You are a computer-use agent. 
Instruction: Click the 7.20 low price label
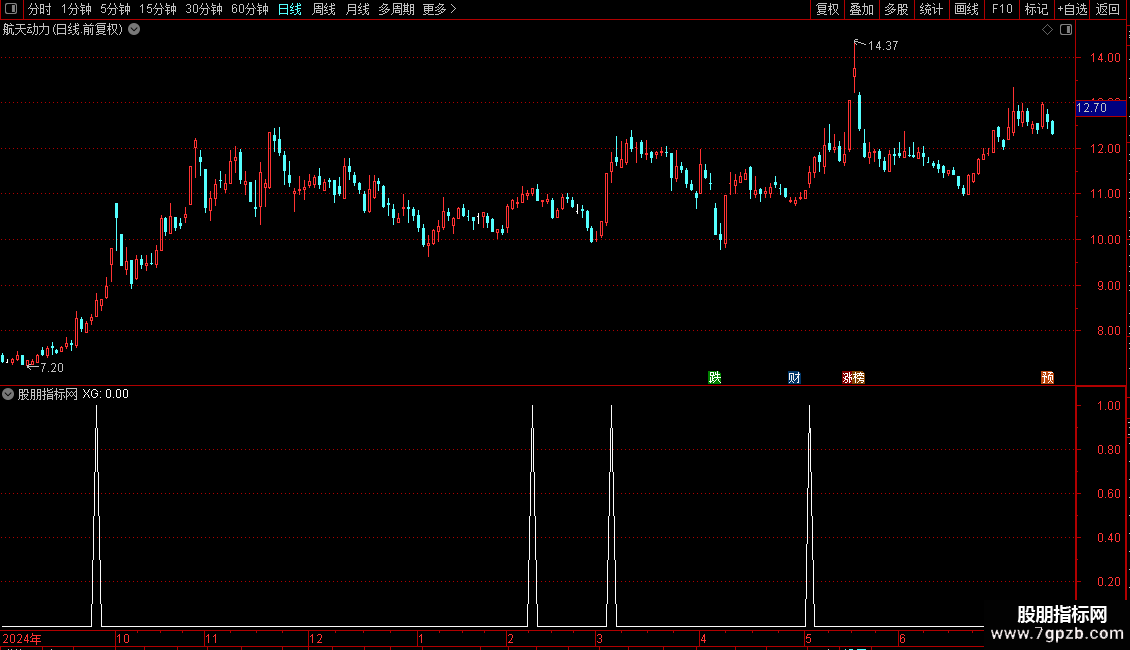52,368
